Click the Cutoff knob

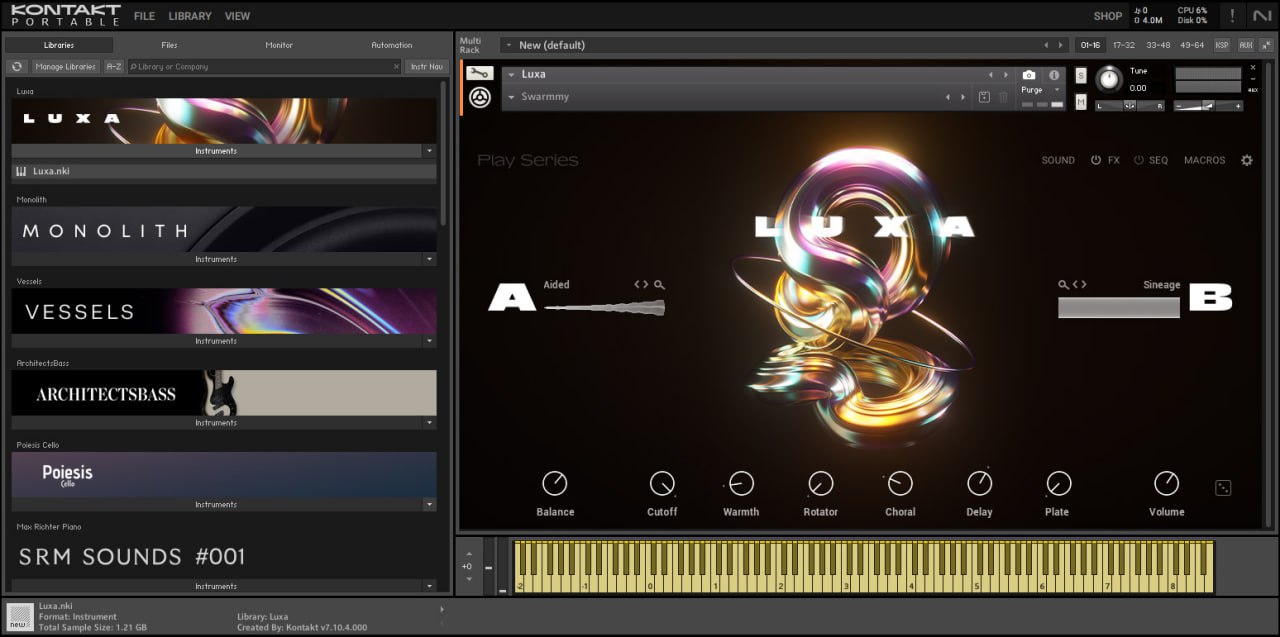662,484
